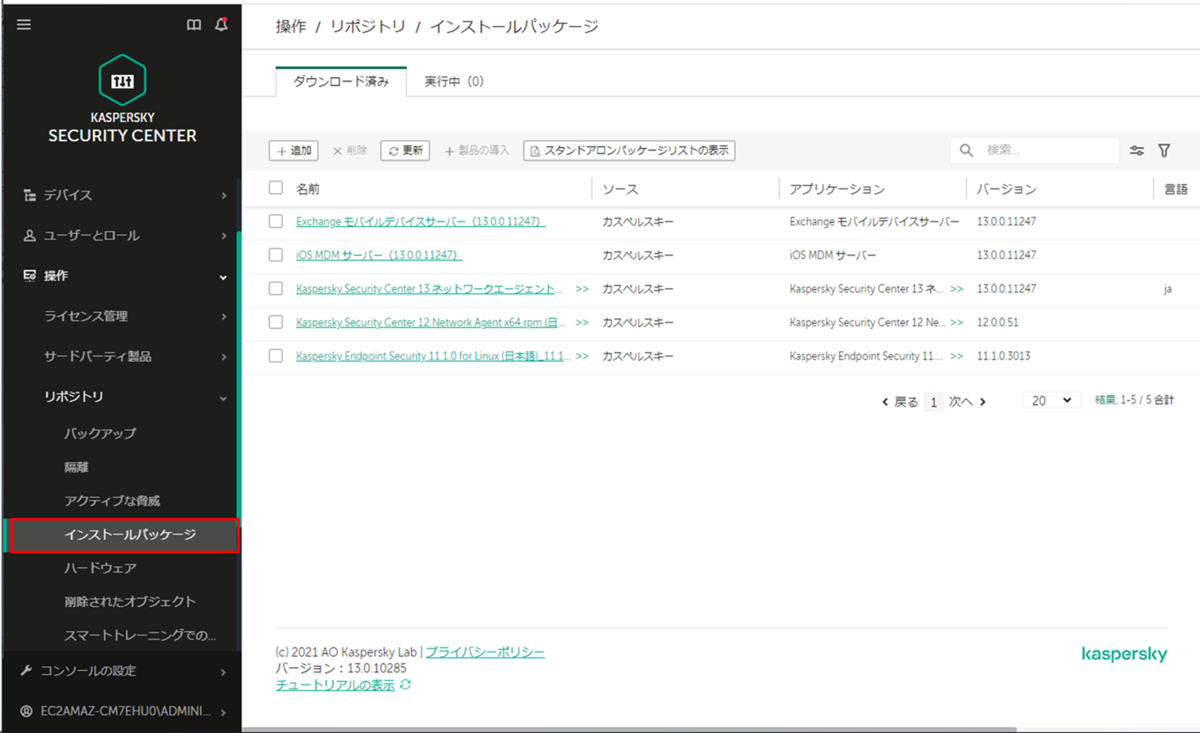This screenshot has width=1200, height=733.
Task: Click the 製品の導入 button in toolbar
Action: pos(476,150)
